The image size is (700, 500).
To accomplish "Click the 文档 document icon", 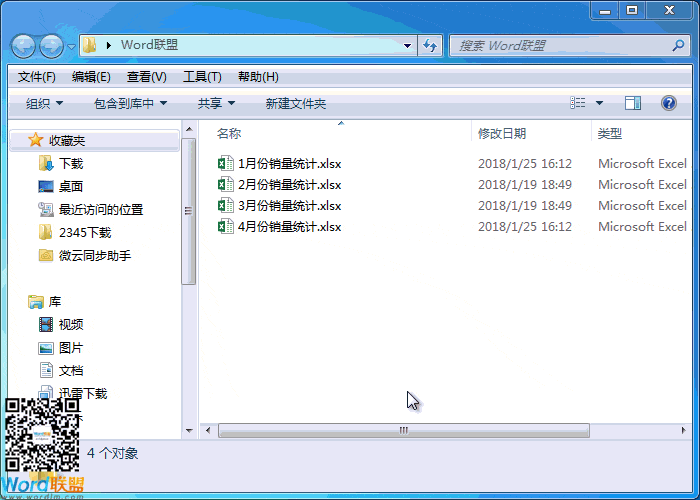I will pyautogui.click(x=46, y=370).
